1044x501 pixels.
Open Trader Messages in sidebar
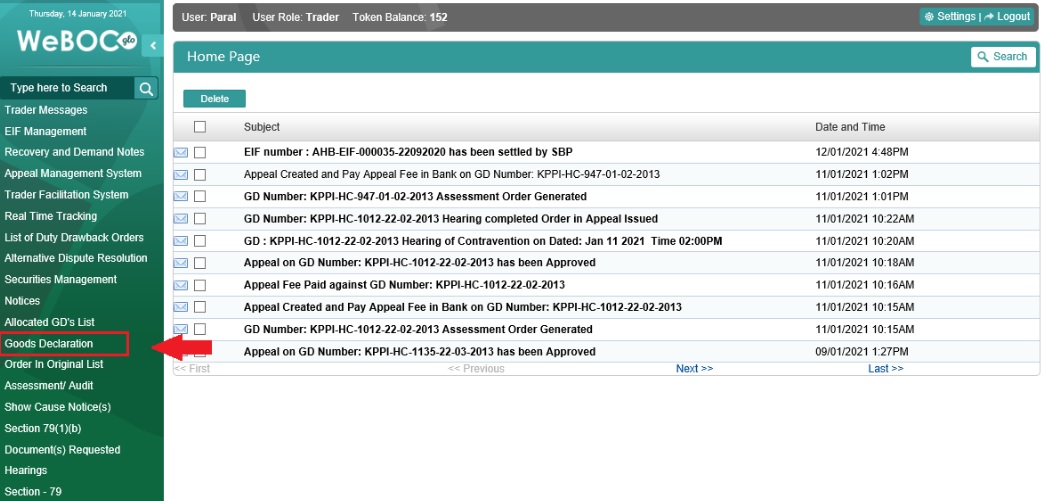(x=46, y=110)
